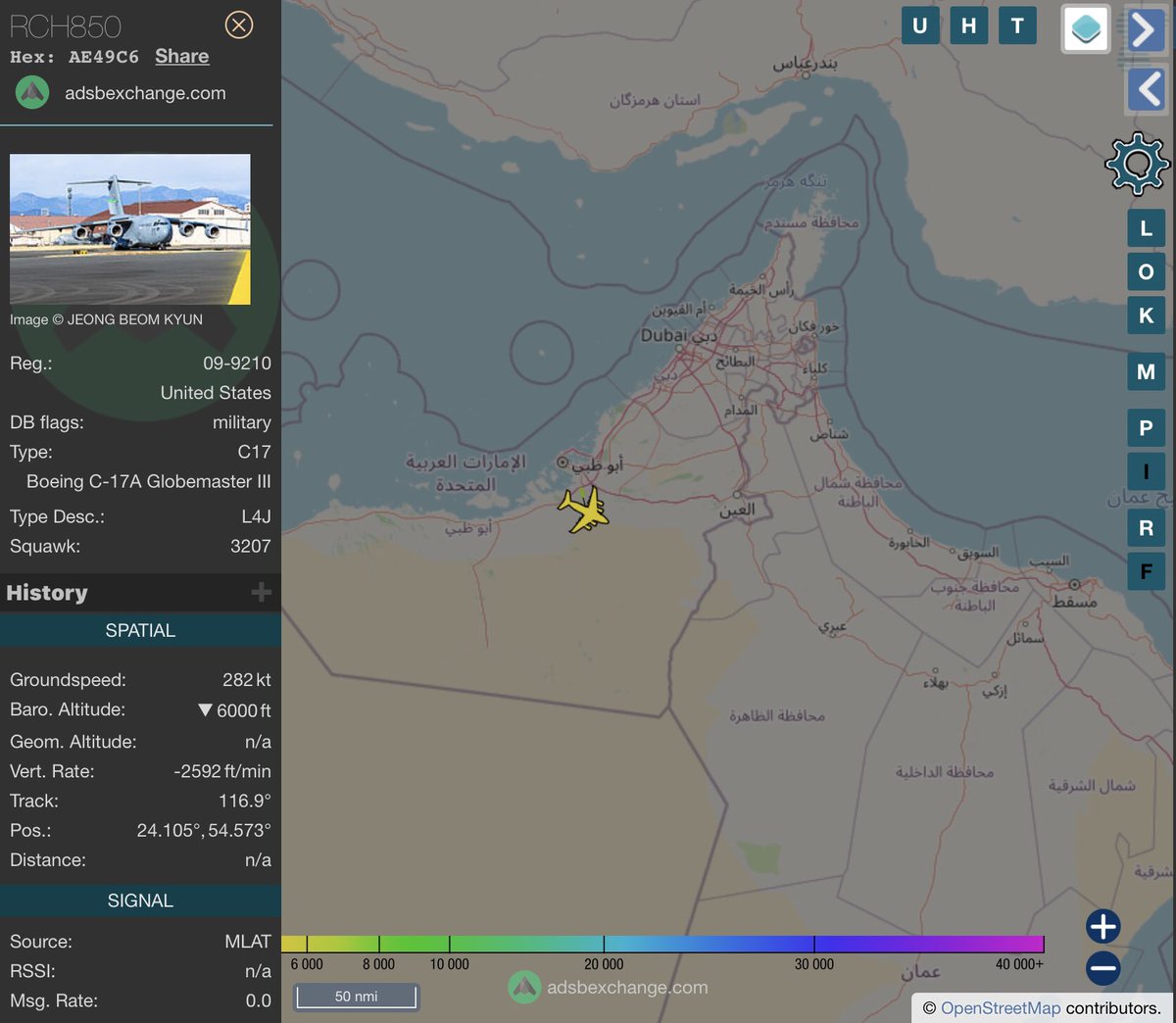Open the C-17 aircraft photo thumbnail
Image resolution: width=1176 pixels, height=1023 pixels.
[x=130, y=229]
